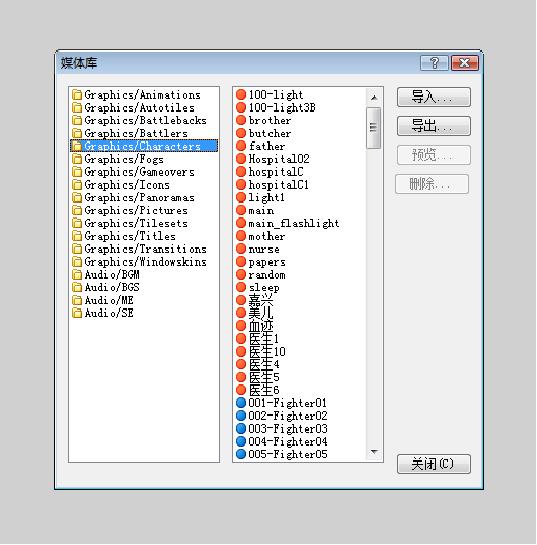Click the 关闭(C) close button

coord(433,464)
